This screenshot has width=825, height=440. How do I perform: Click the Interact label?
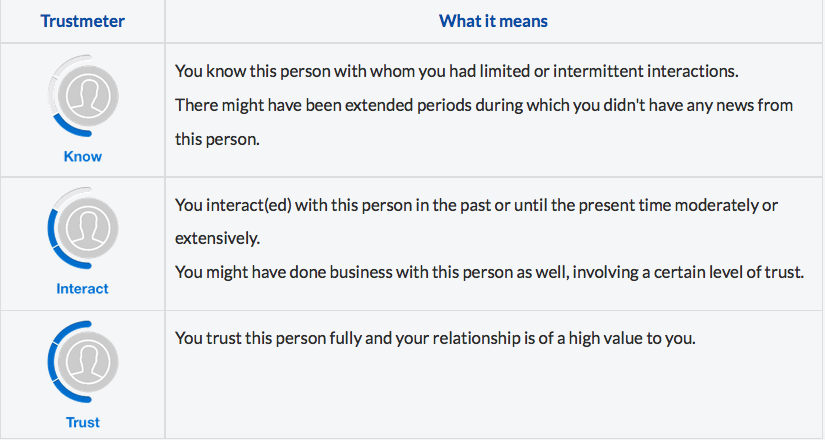(x=83, y=288)
